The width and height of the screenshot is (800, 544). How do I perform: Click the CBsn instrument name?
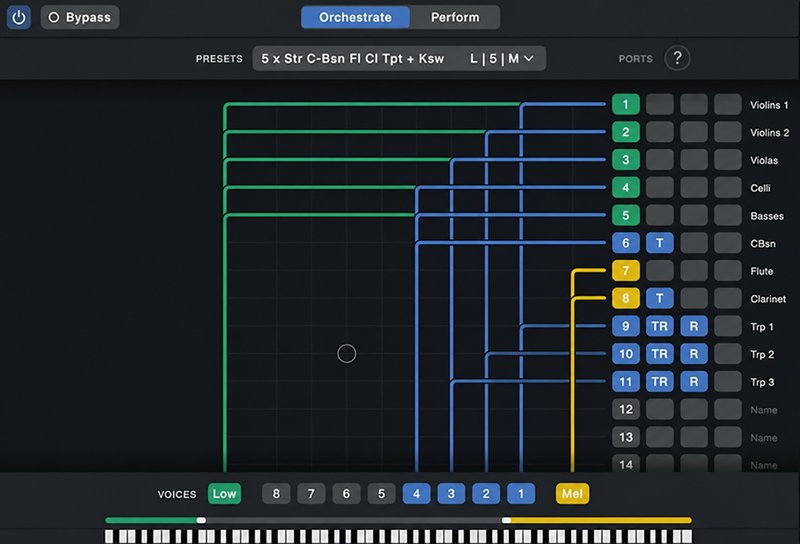point(763,243)
